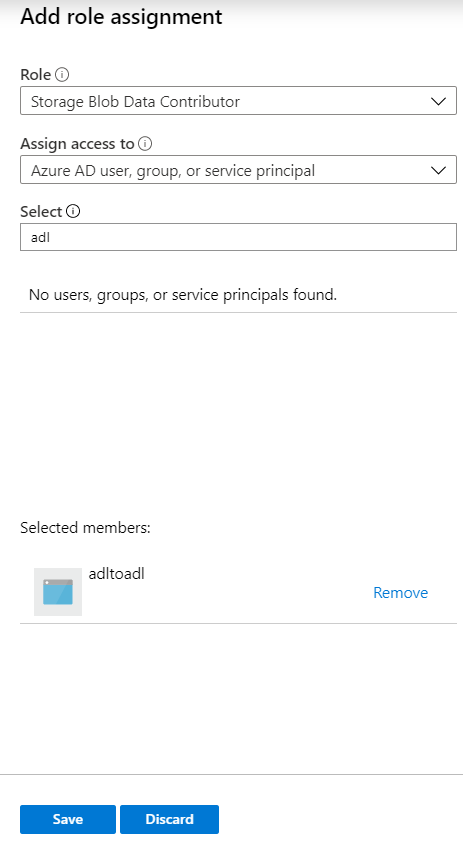Click the adltoadl application icon
The height and width of the screenshot is (847, 463).
pyautogui.click(x=58, y=591)
